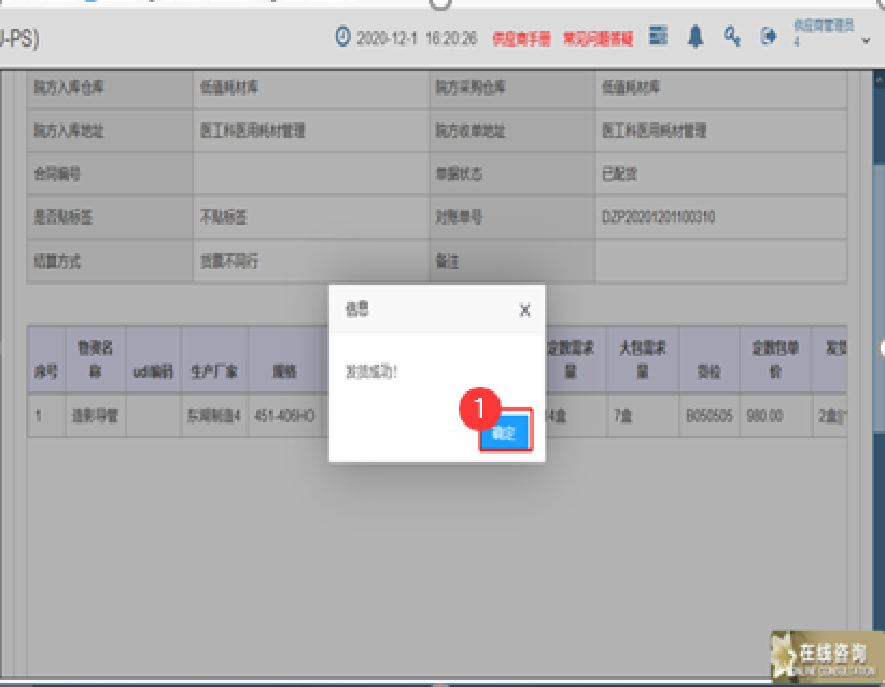Open notifications with the bell icon

[696, 36]
